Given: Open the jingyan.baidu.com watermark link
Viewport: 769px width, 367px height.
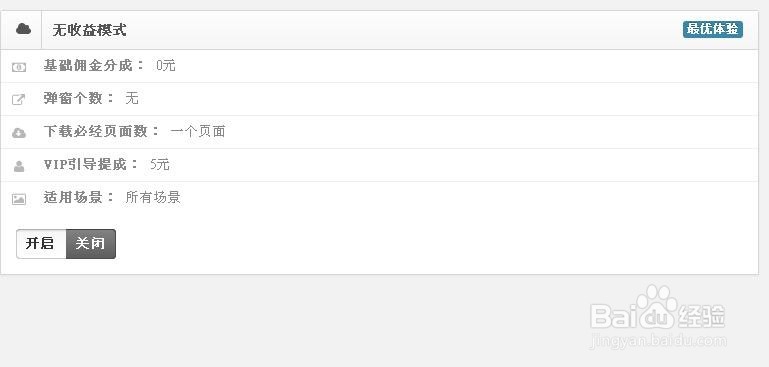Looking at the screenshot, I should click(659, 341).
